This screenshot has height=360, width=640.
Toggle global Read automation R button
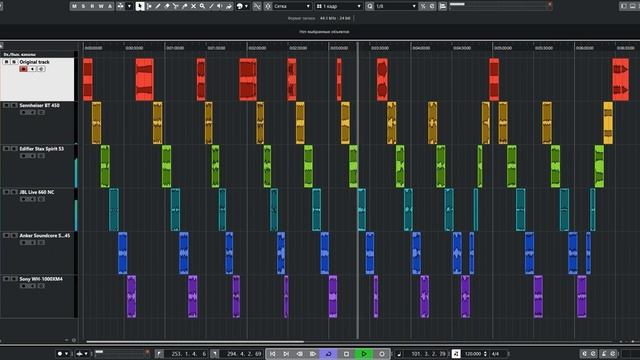point(92,6)
